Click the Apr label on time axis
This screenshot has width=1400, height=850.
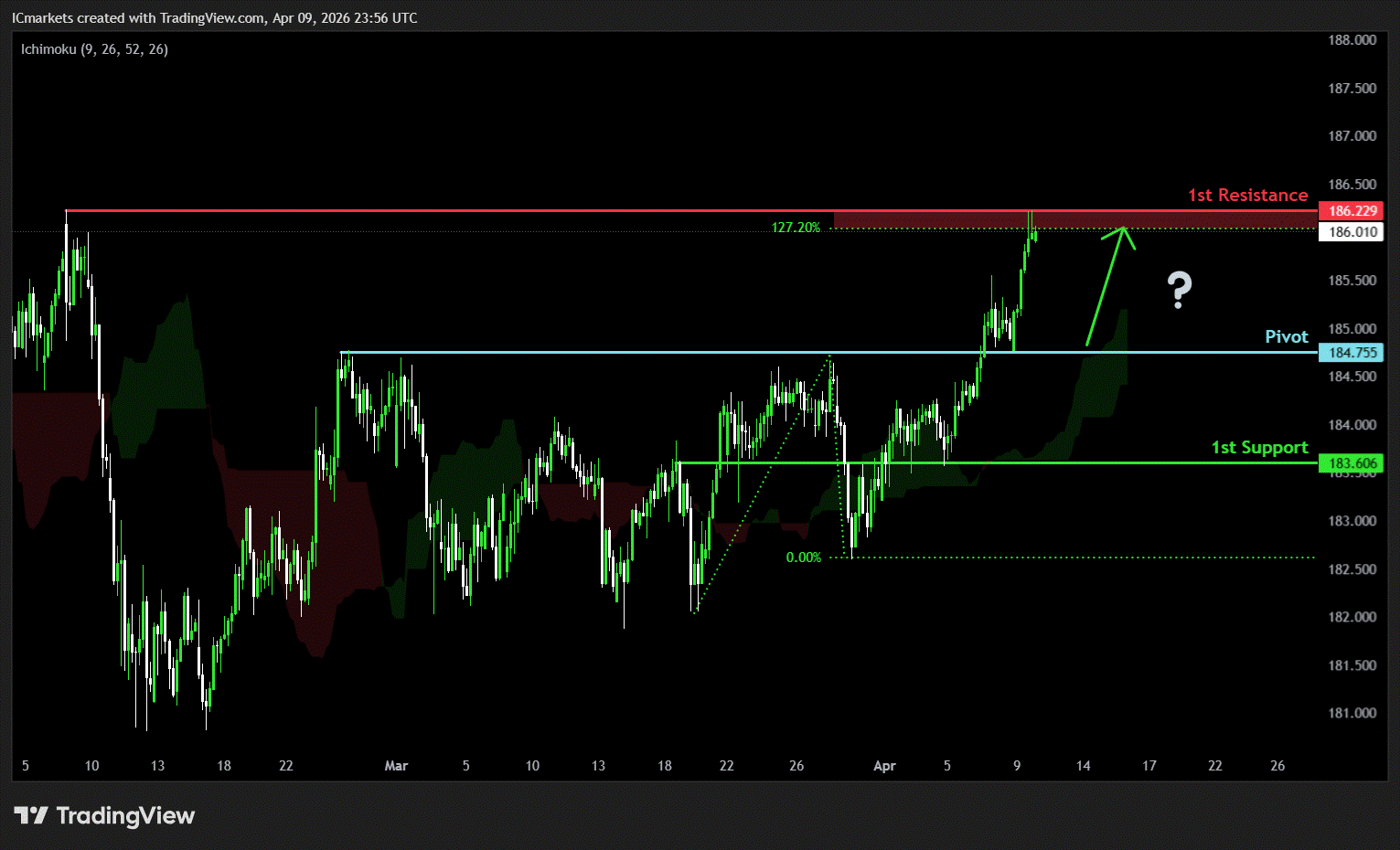click(884, 766)
